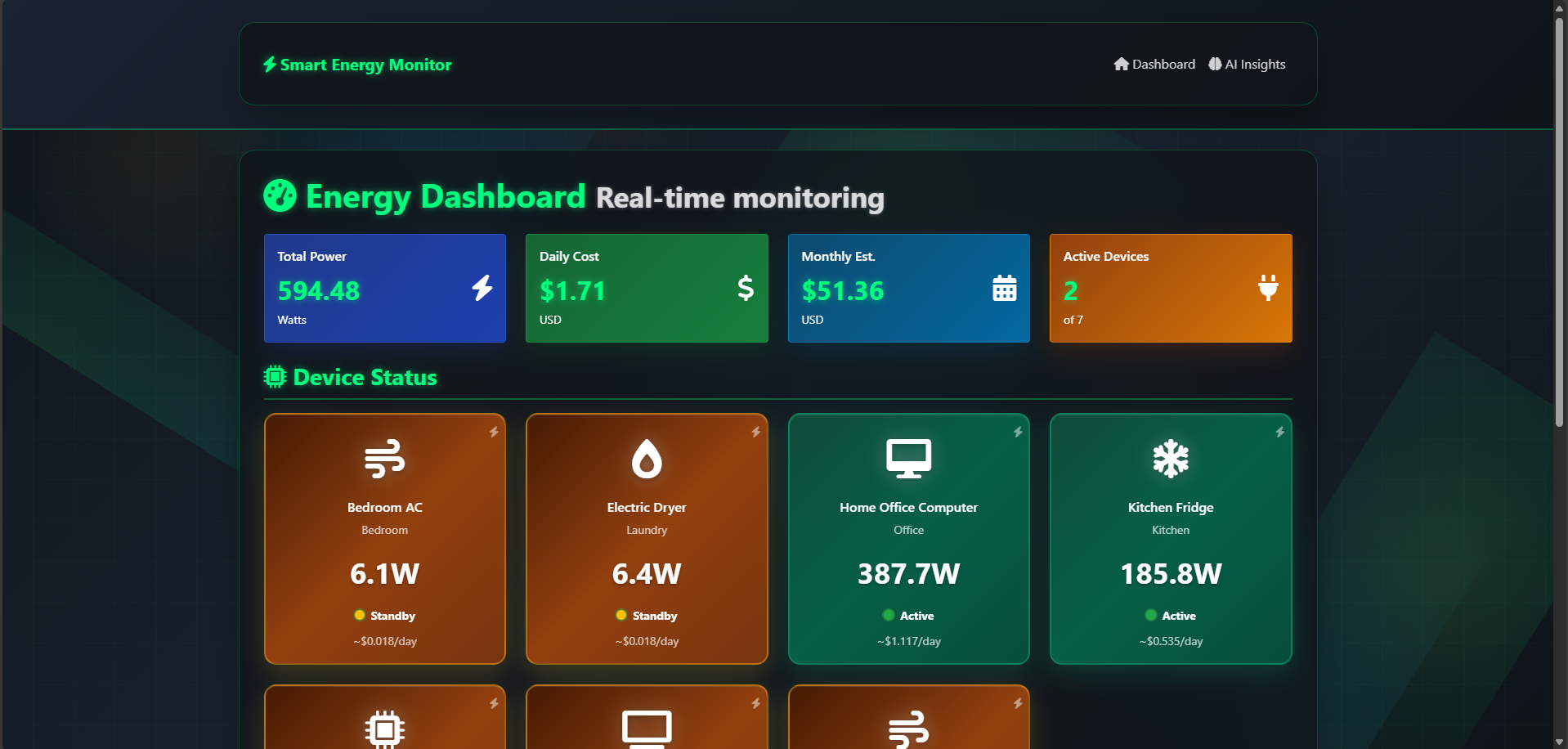
Task: Click the small bolt on Kitchen Fridge card
Action: 1280,432
